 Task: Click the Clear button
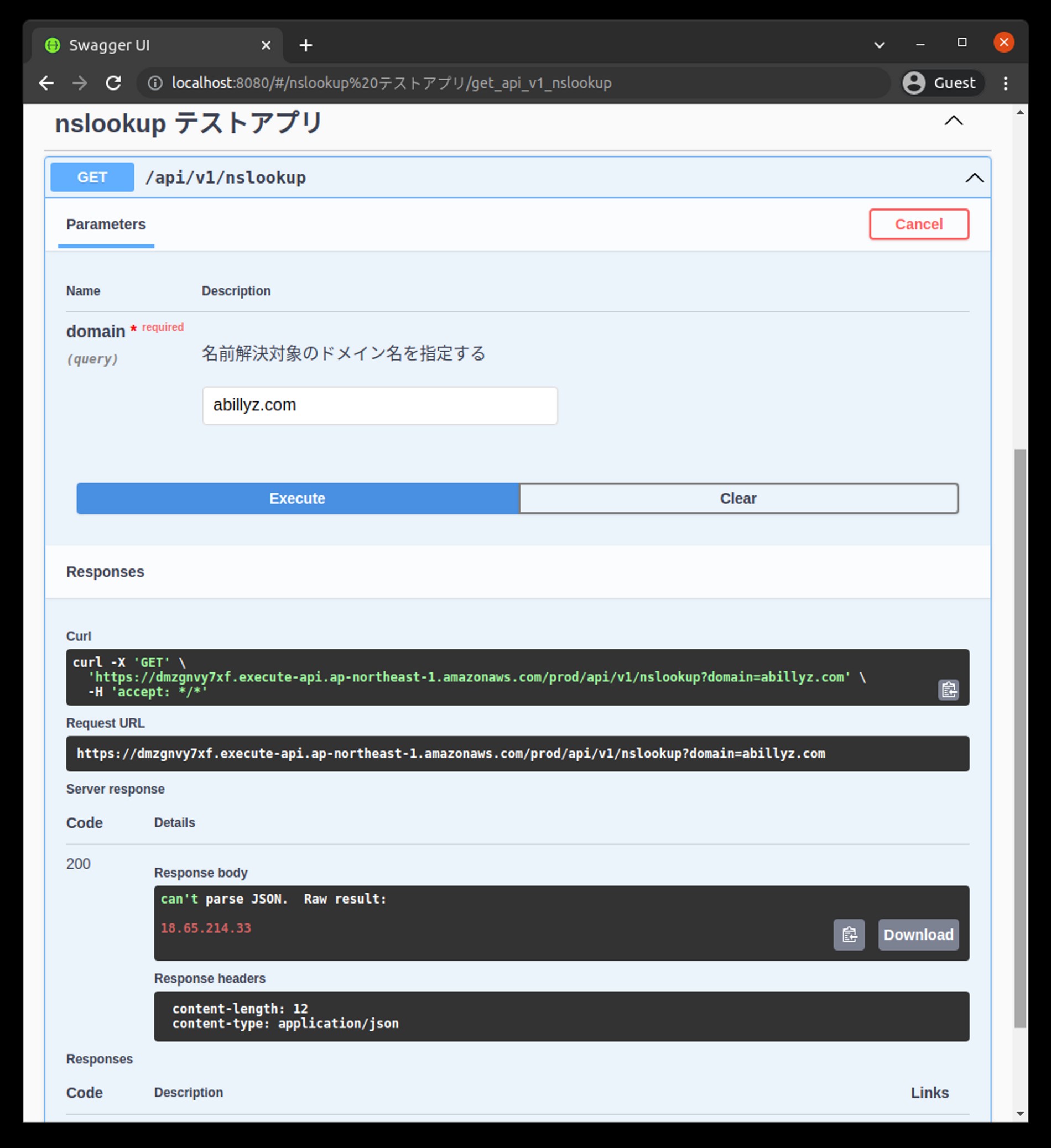tap(738, 498)
